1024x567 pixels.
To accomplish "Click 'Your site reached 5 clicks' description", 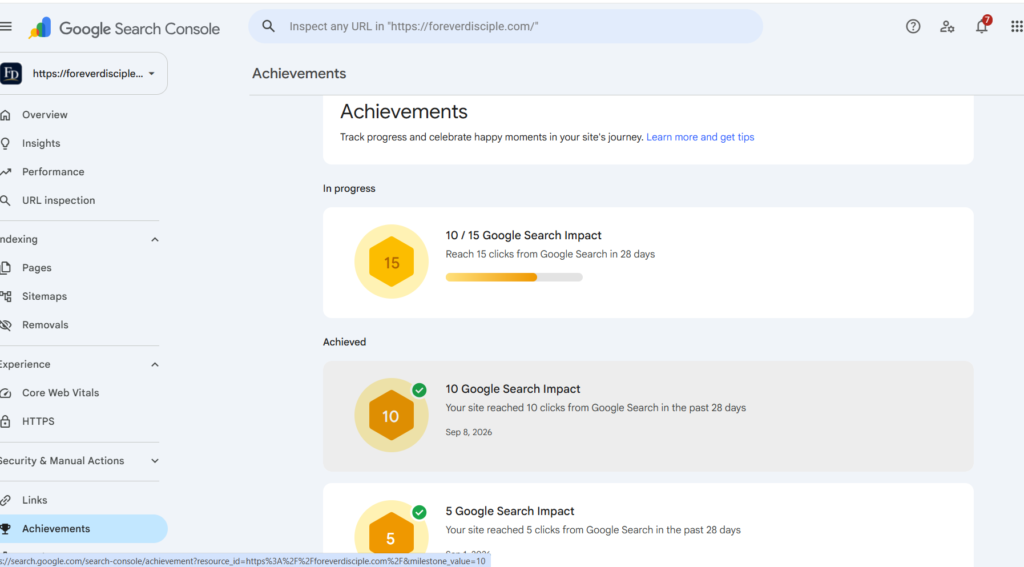I will [x=593, y=530].
